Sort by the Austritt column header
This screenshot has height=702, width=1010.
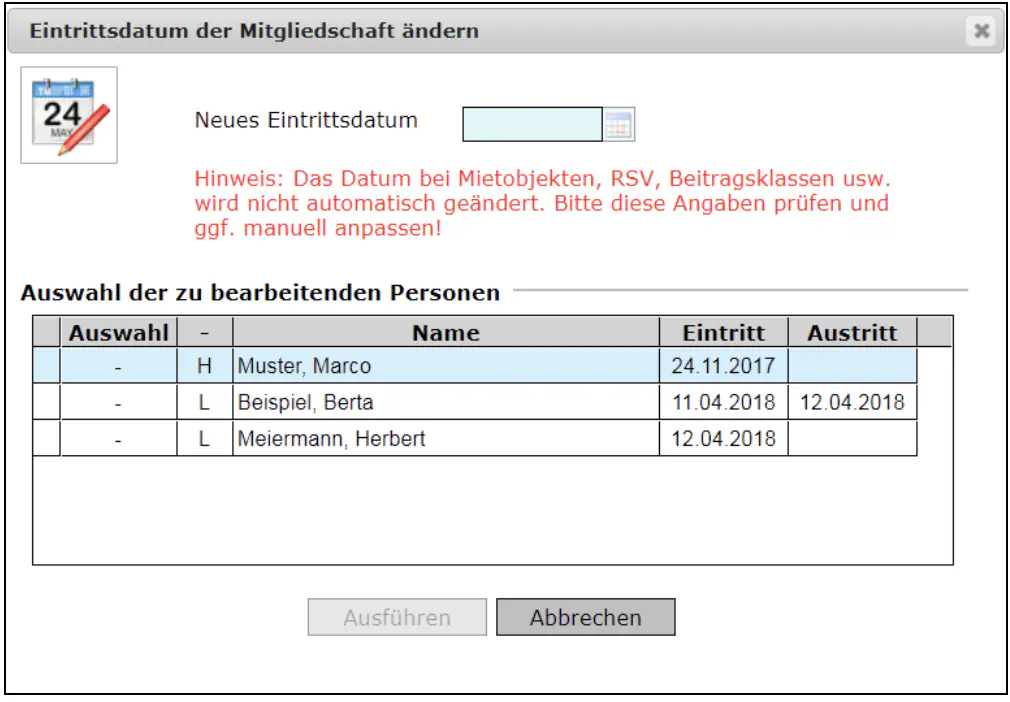853,332
